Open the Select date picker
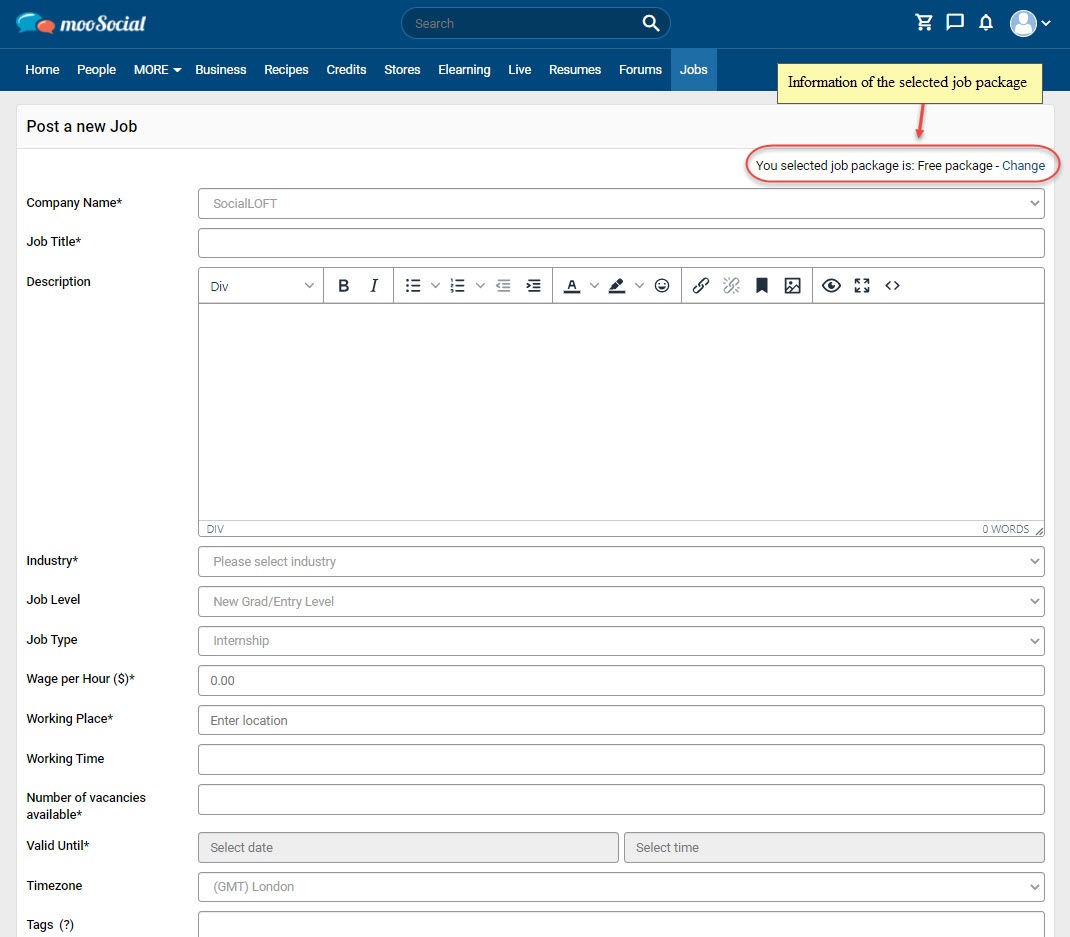This screenshot has height=937, width=1070. pos(408,848)
